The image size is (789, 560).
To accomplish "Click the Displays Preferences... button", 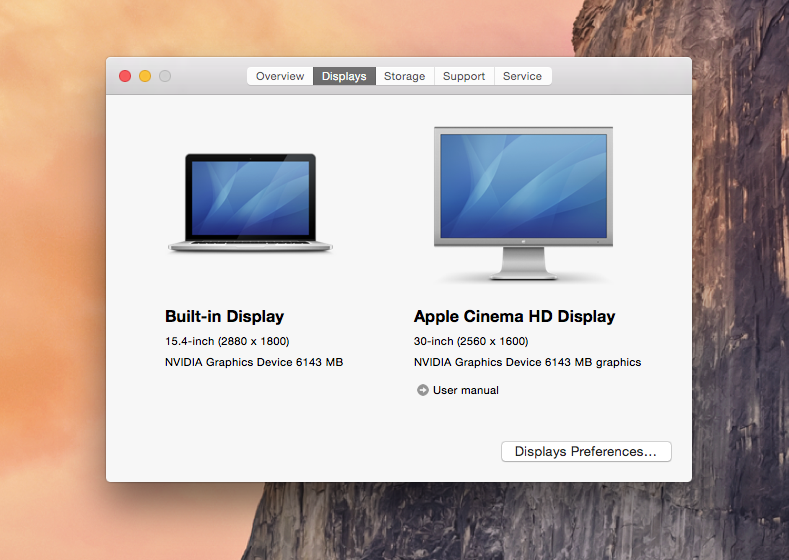I will [586, 451].
